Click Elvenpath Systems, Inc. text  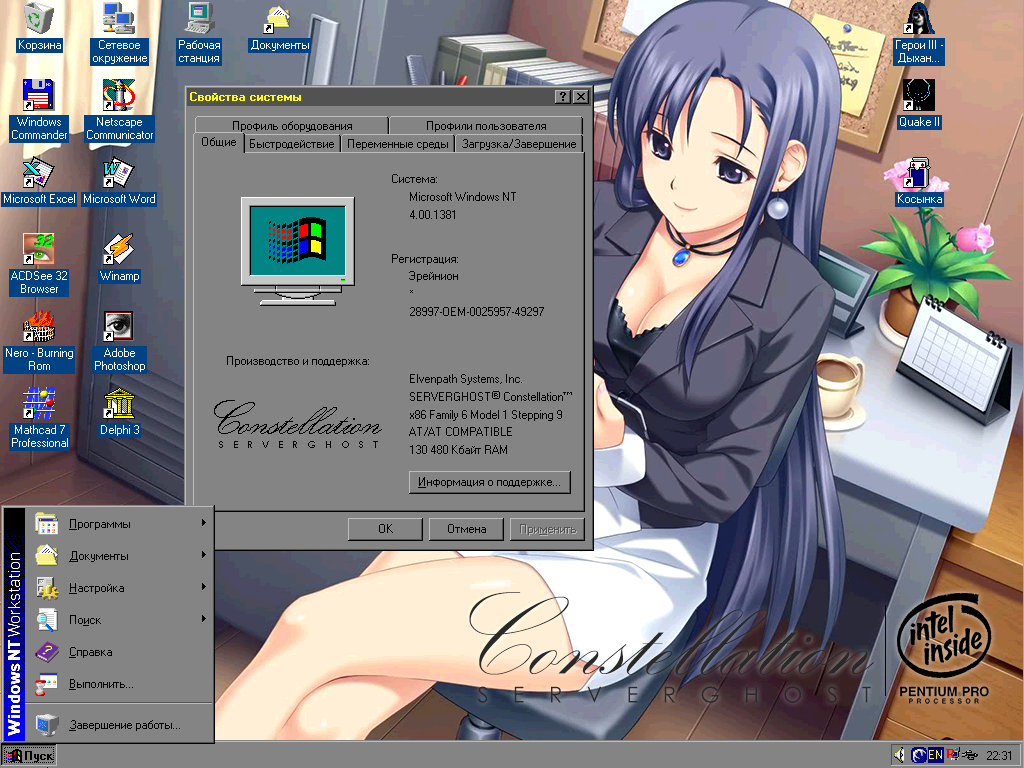click(466, 379)
